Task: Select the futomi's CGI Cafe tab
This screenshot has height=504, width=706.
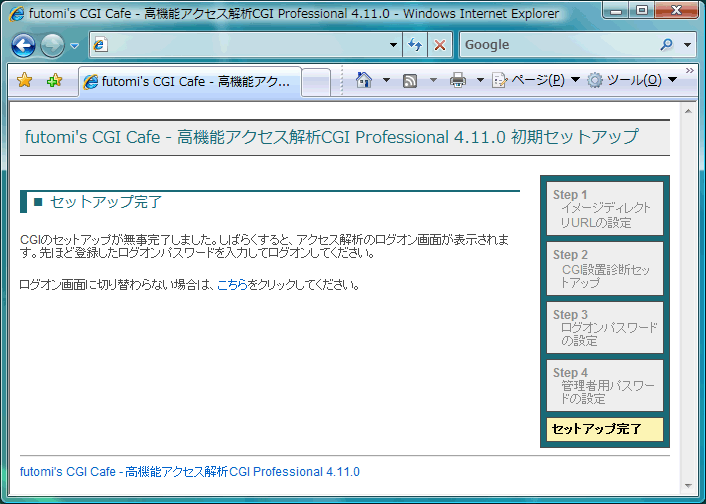Action: tap(190, 82)
